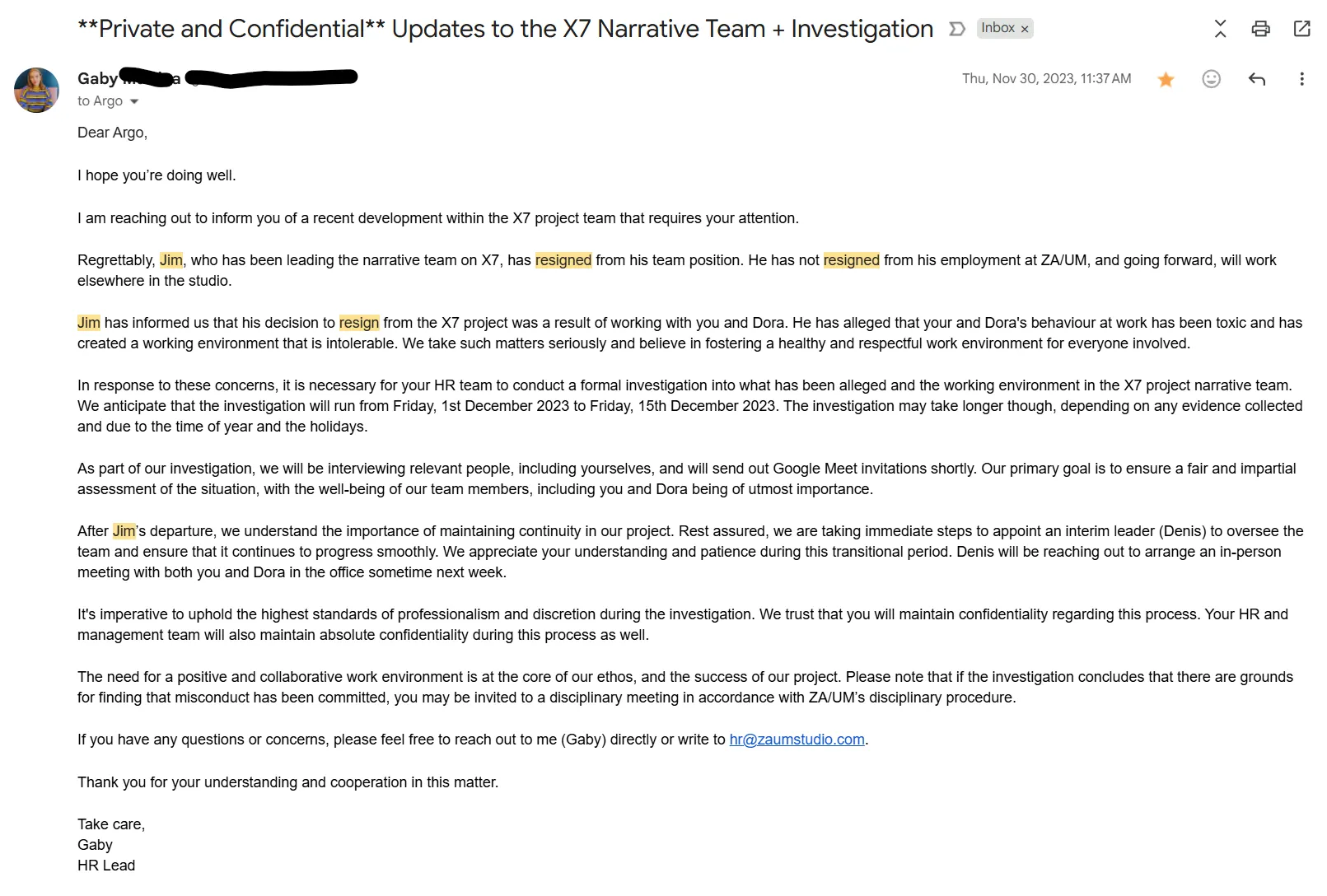This screenshot has width=1327, height=896.
Task: Unstar the email with the orange star
Action: click(x=1166, y=79)
